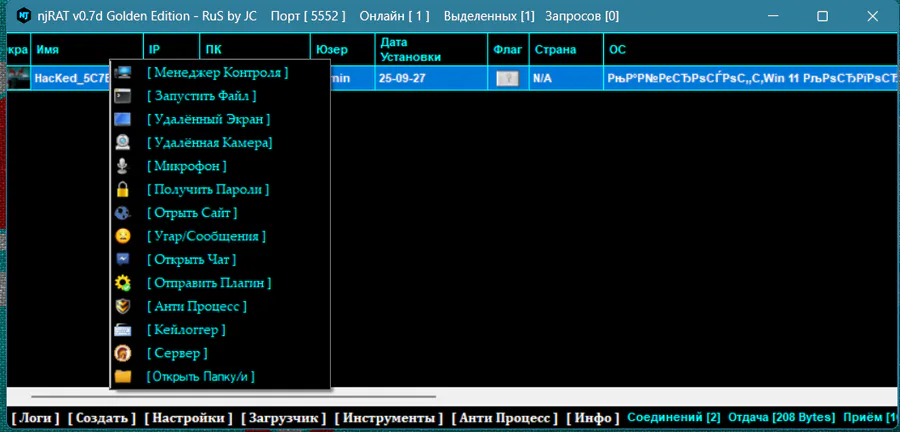Click the helmet icon beside Сервер

pyautogui.click(x=122, y=353)
